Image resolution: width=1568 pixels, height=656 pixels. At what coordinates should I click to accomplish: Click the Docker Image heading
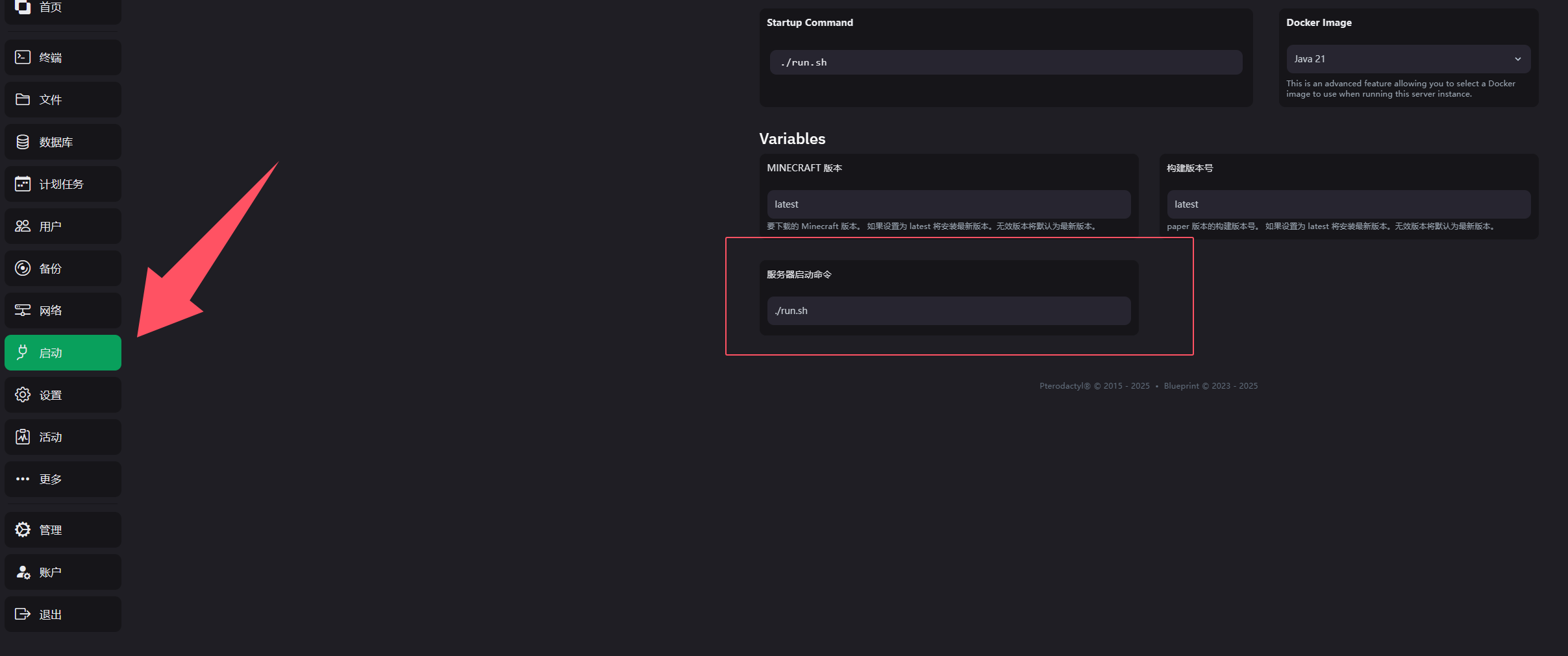(x=1319, y=23)
